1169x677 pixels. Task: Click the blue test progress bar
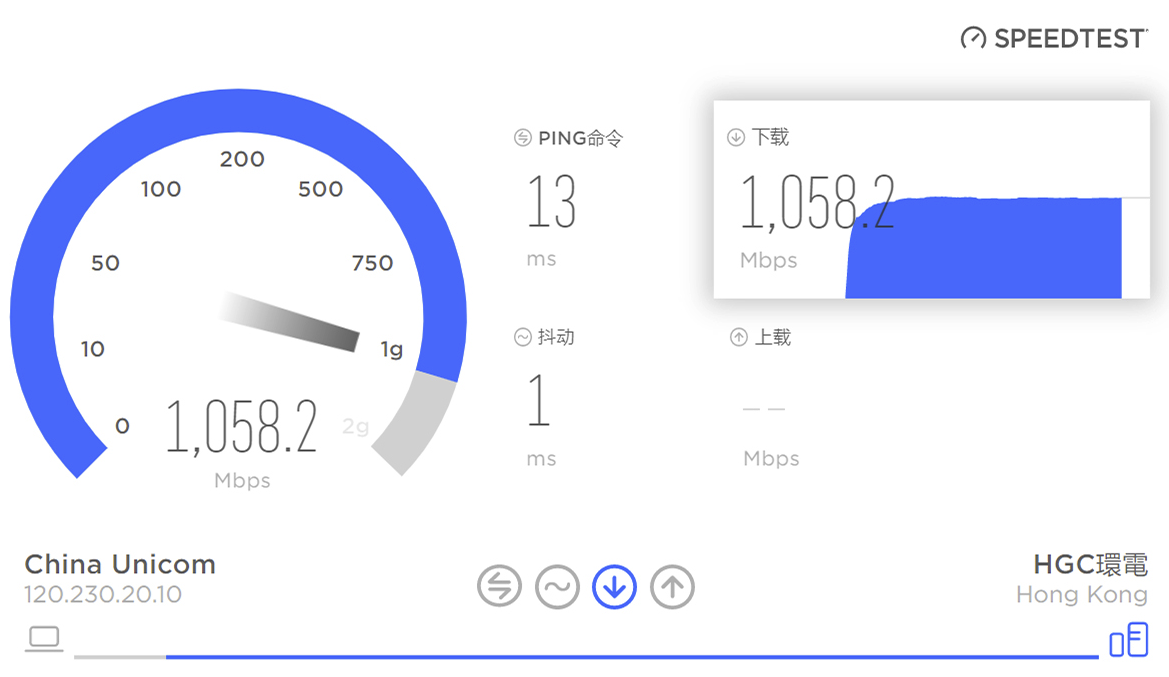coord(630,657)
